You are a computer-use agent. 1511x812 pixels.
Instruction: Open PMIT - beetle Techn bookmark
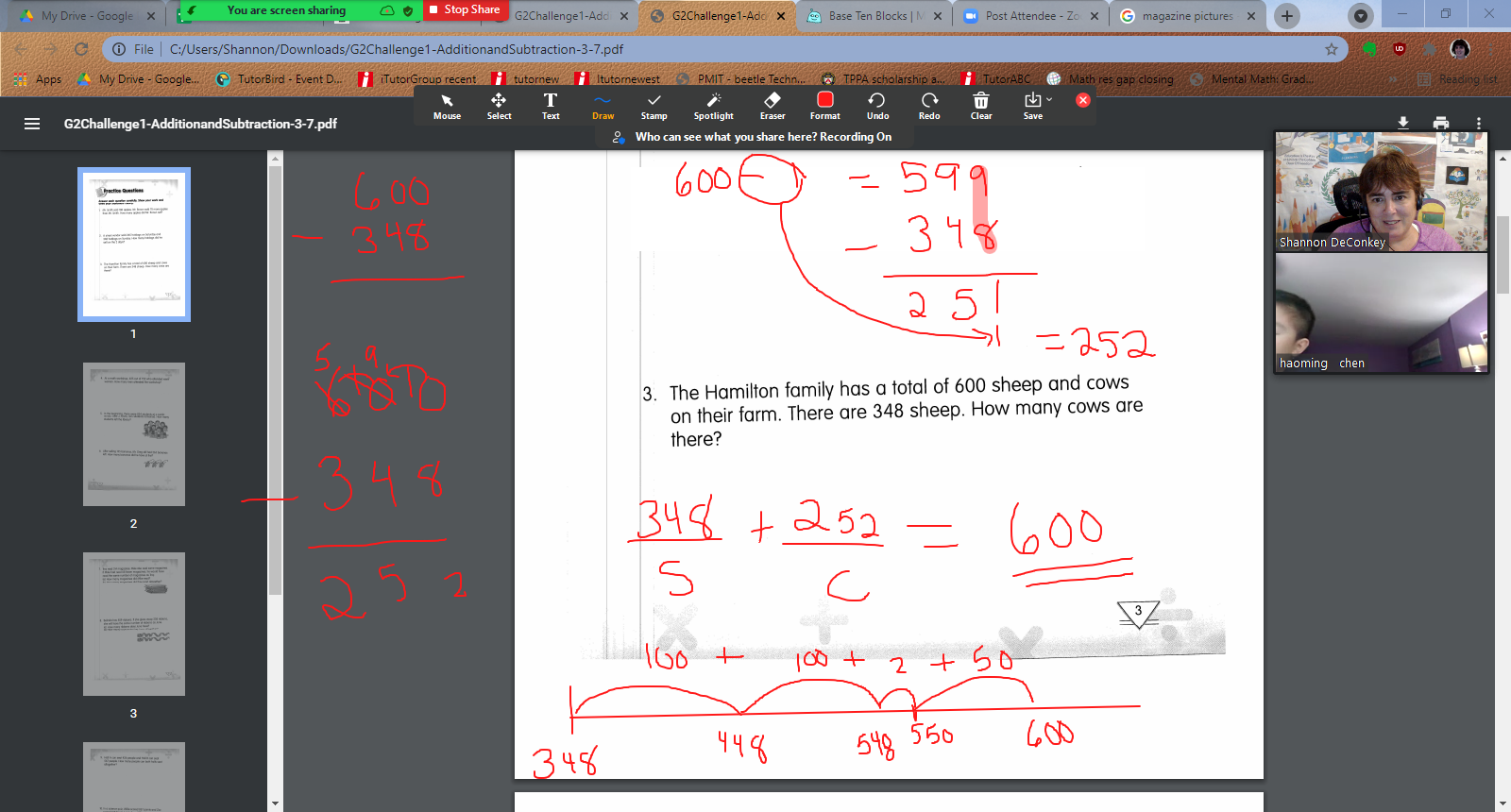[741, 79]
